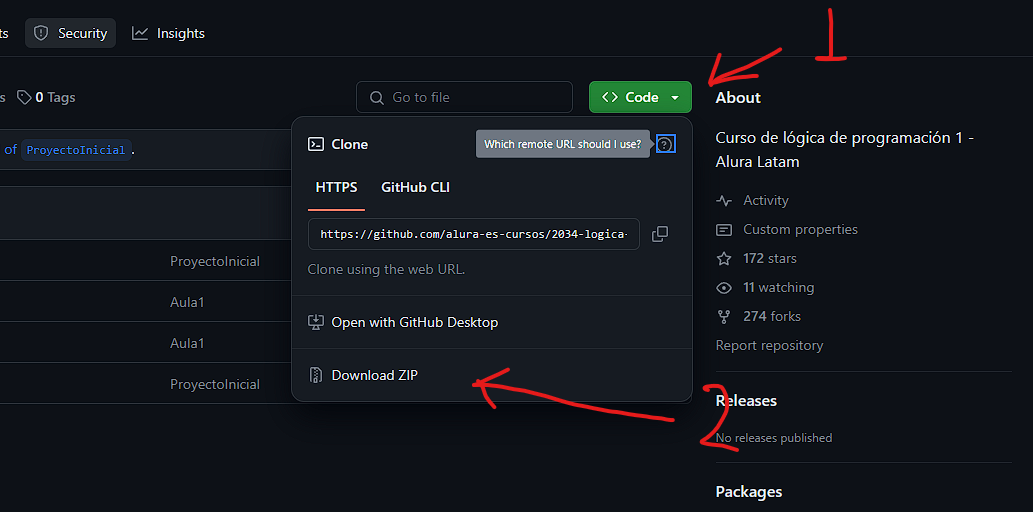Screen dimensions: 1033x512
Task: Click the GitHub Desktop download icon
Action: [316, 322]
